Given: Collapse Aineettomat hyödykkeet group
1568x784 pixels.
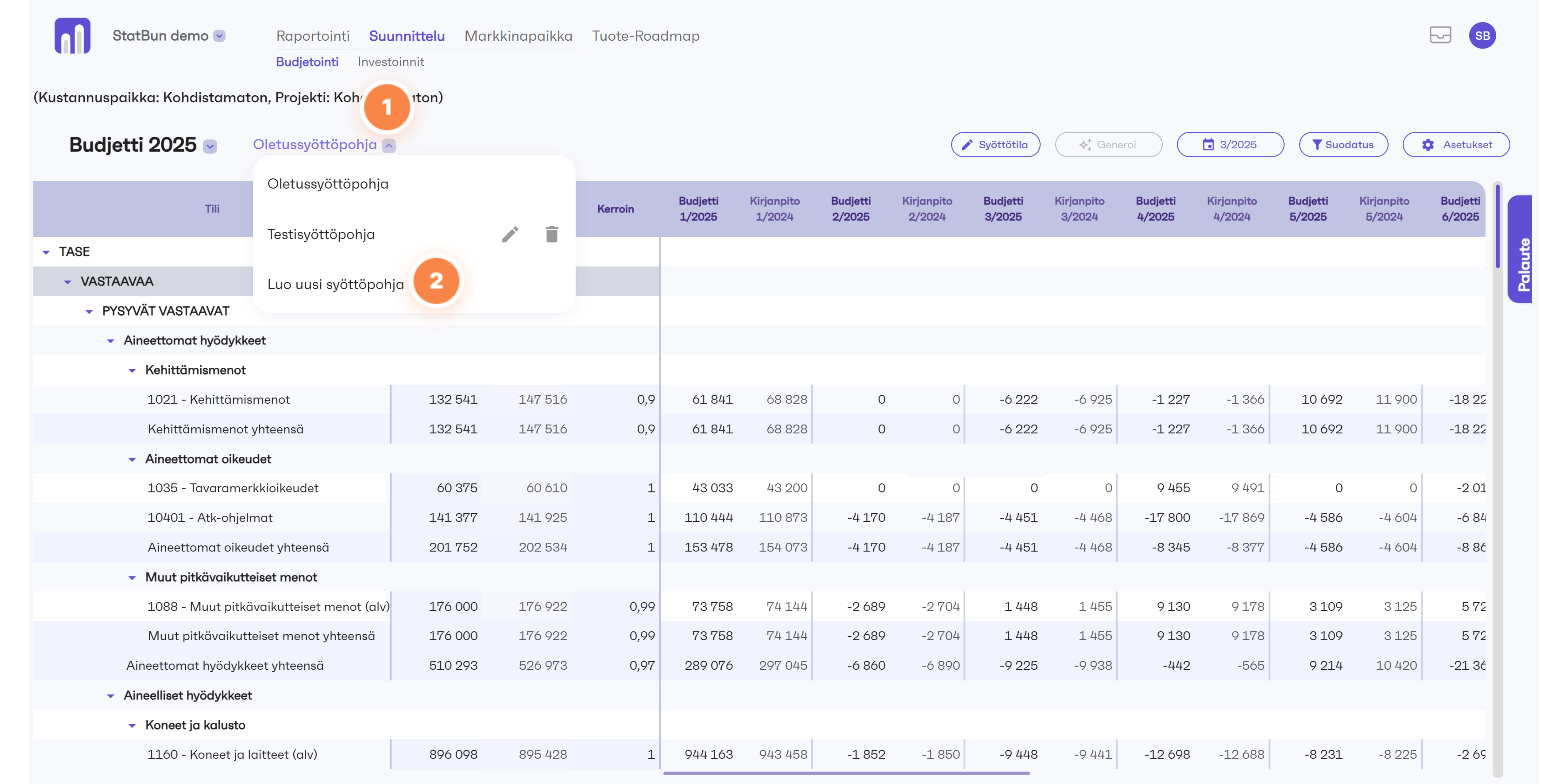Looking at the screenshot, I should (x=111, y=341).
